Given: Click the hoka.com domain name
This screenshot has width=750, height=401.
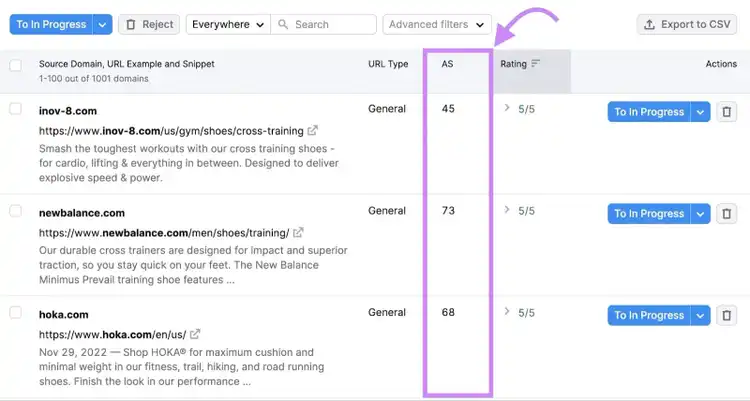Looking at the screenshot, I should coord(64,315).
